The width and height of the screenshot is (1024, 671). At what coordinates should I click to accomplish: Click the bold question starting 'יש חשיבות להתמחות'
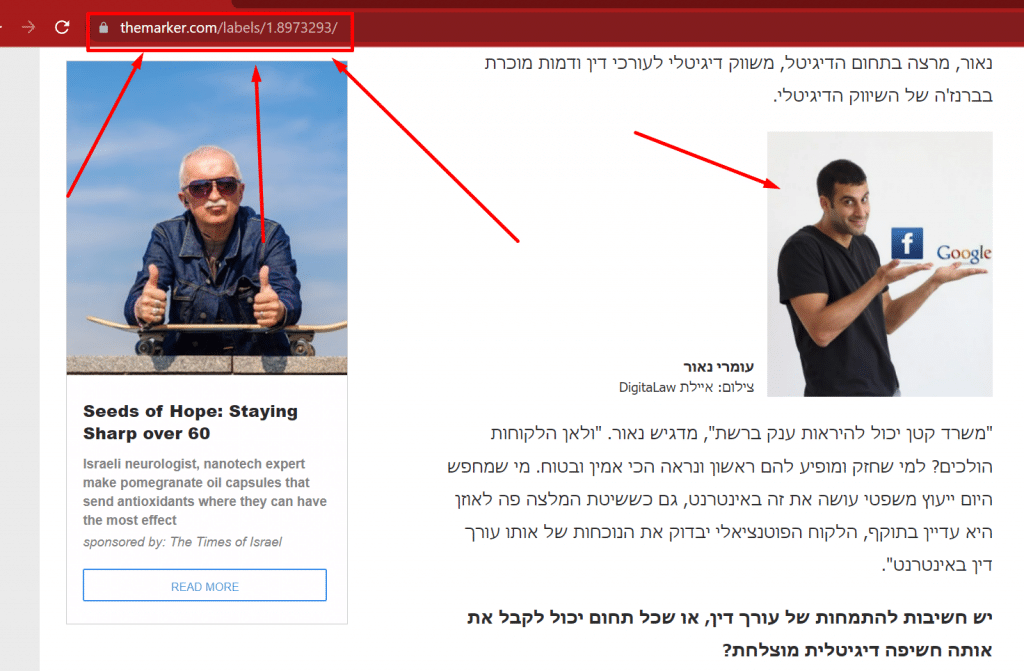[729, 634]
